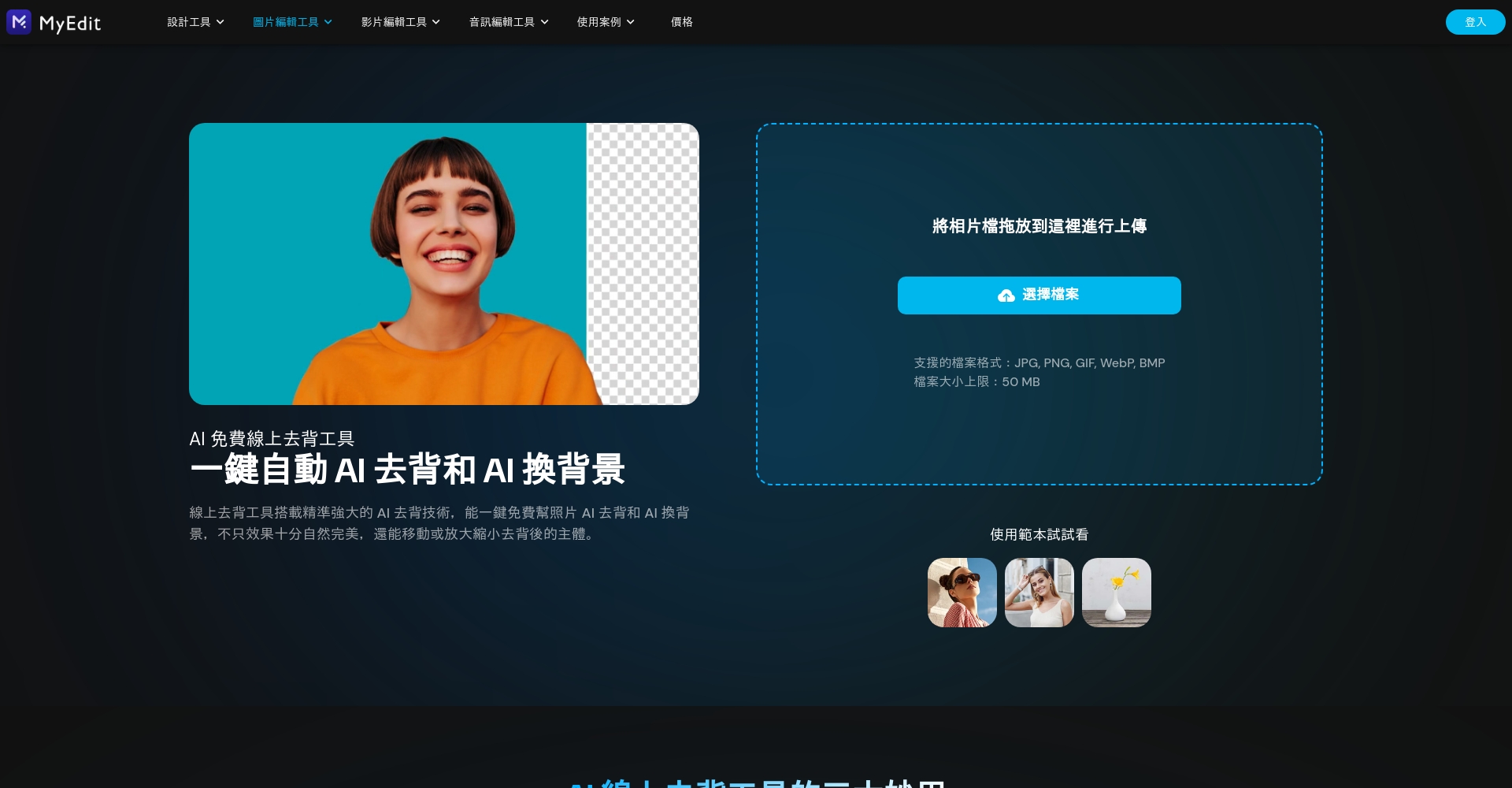Open the 圖片編輯工具 menu
The image size is (1512, 788).
click(286, 22)
